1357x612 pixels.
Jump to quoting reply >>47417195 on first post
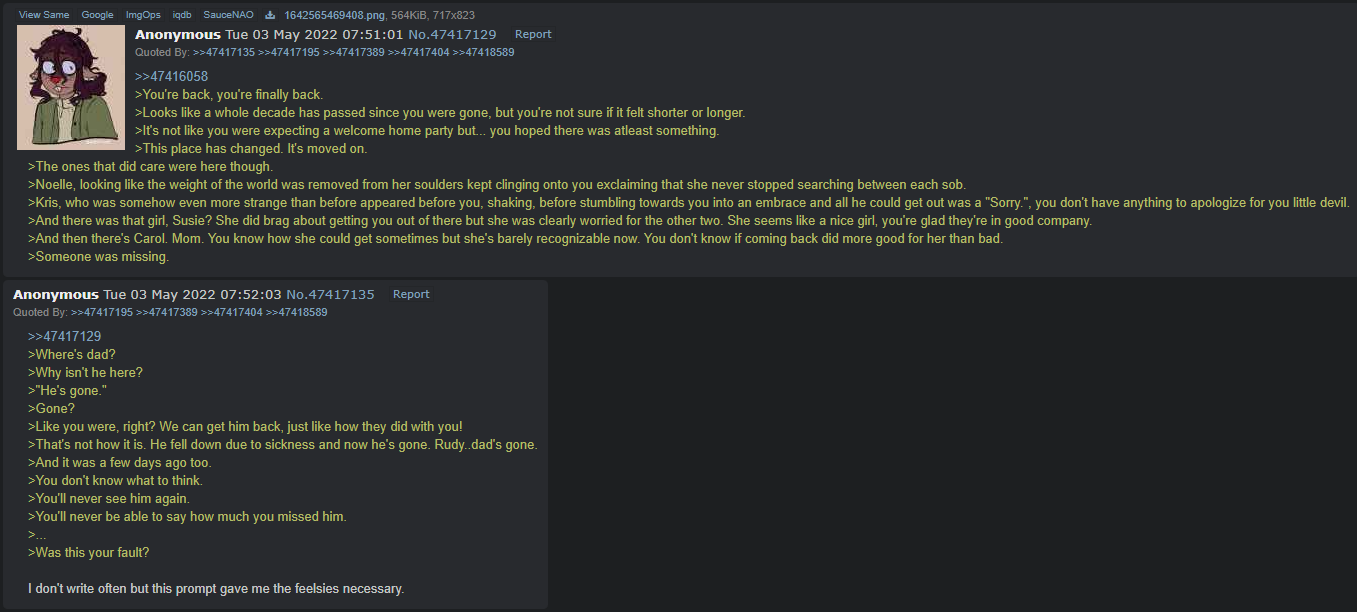(289, 52)
